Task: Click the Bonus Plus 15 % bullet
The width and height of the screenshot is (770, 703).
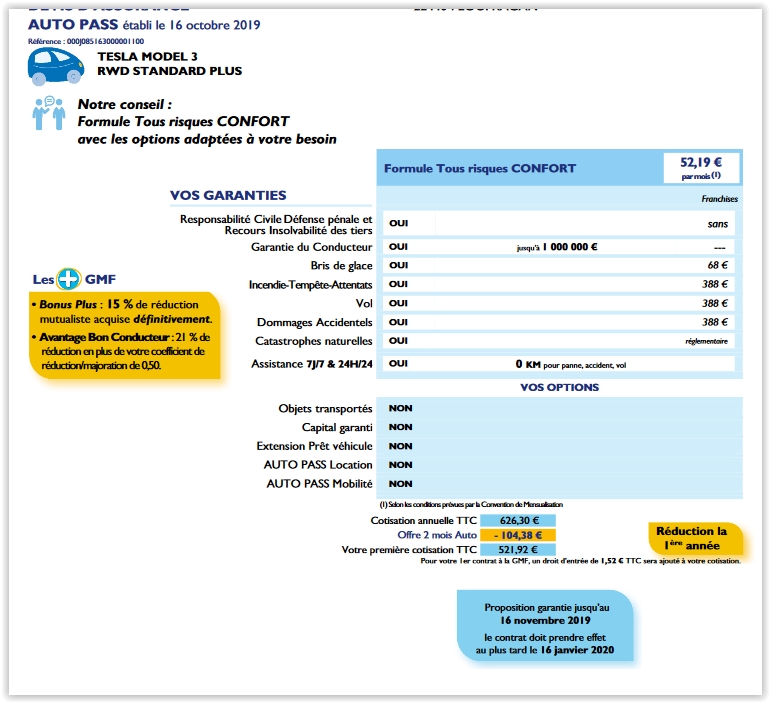Action: click(x=121, y=311)
